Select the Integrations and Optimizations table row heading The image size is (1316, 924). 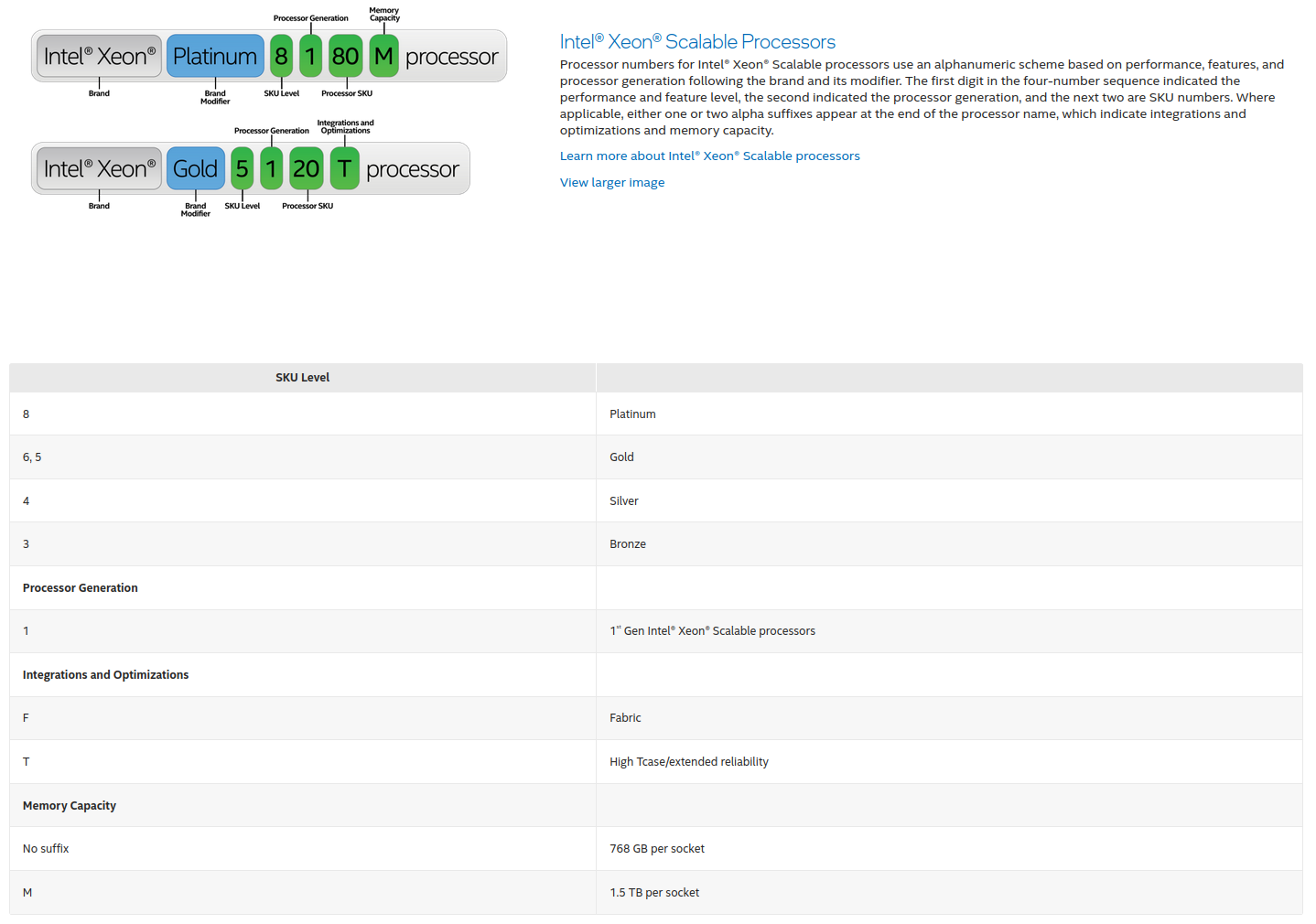[105, 675]
